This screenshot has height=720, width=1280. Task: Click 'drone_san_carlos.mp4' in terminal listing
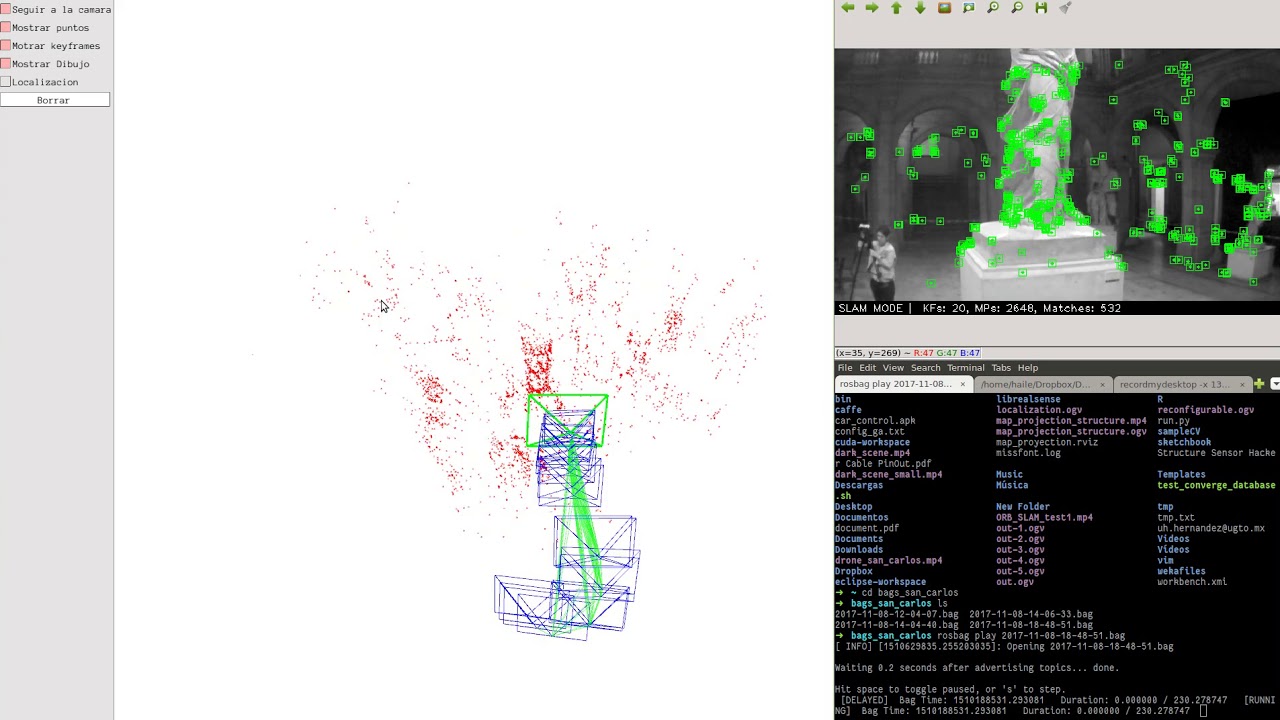pos(888,560)
